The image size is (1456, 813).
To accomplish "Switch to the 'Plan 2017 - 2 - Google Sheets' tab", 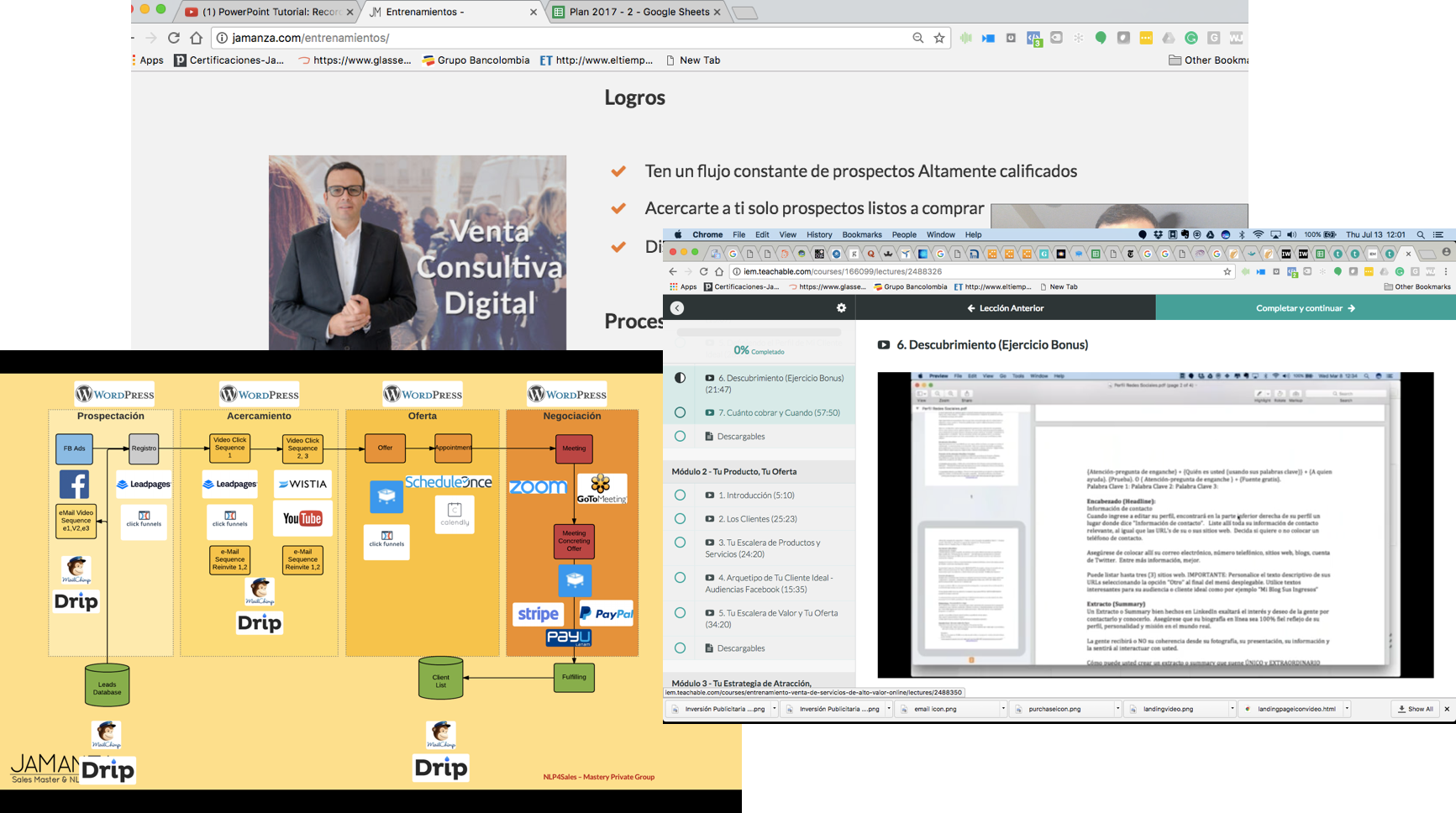I will point(637,12).
